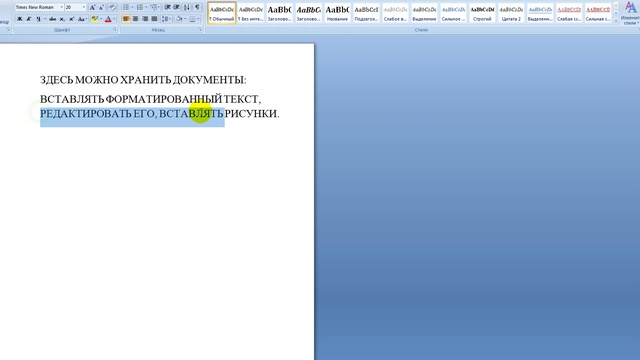Apply the Выделение style
The image size is (640, 360).
tap(424, 13)
